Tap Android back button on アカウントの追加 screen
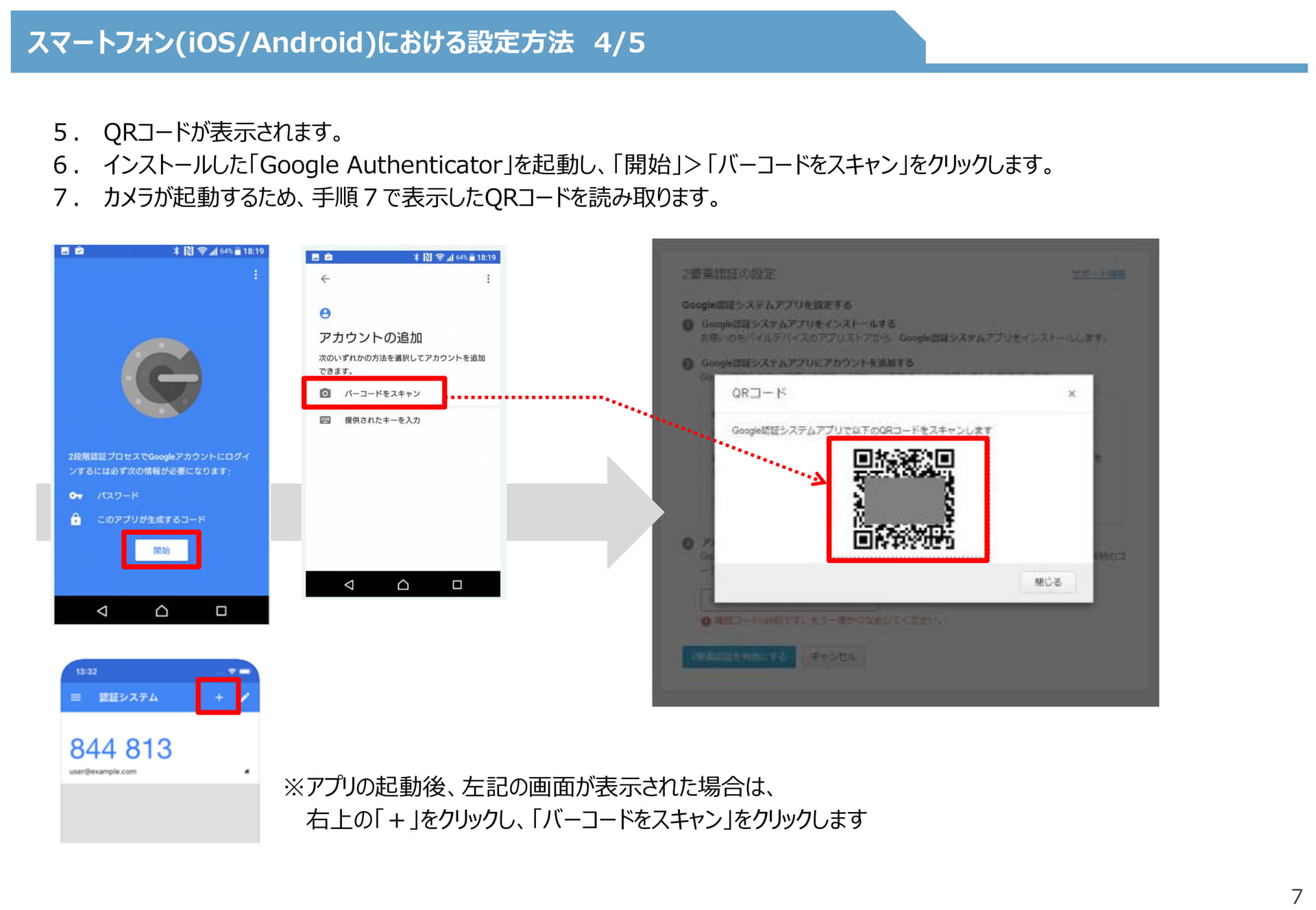Viewport: 1316px width, 910px height. (349, 585)
